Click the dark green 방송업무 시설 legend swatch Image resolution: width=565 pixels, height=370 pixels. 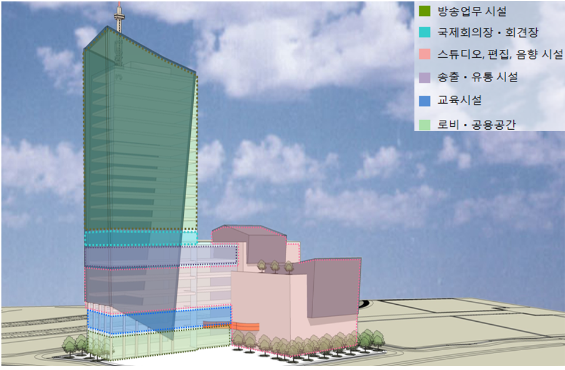coord(425,11)
